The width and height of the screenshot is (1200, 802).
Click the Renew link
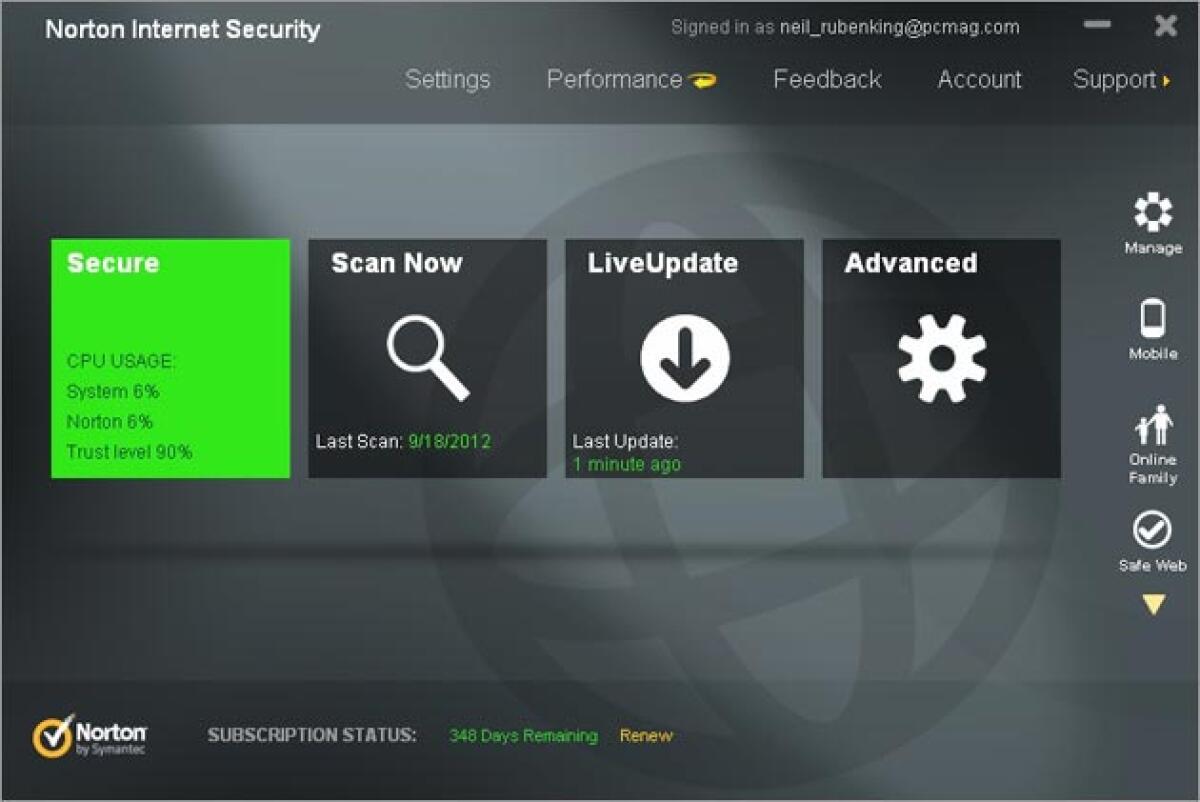[645, 735]
